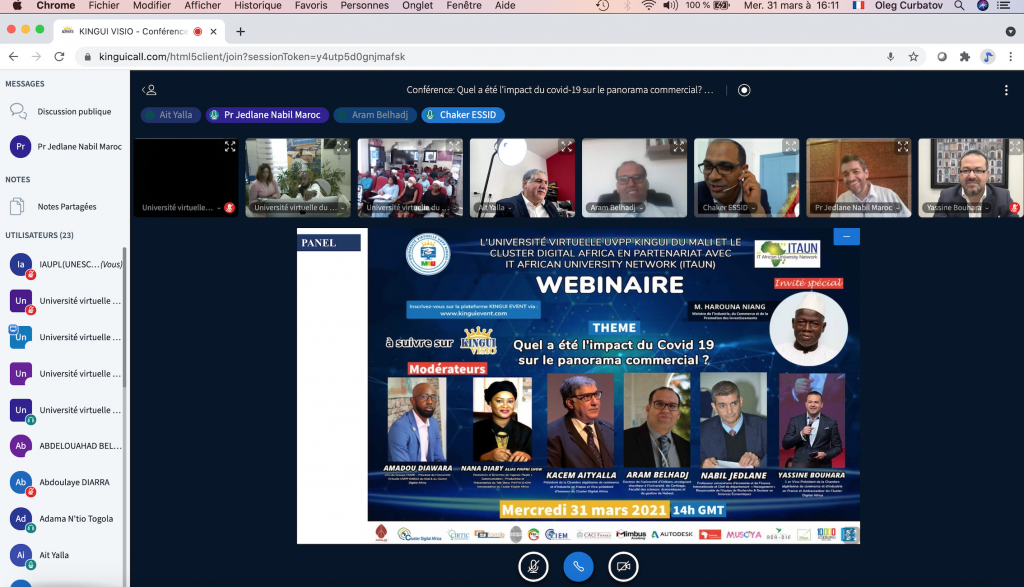Screen dimensions: 1024x587
Task: Open the Historique menu
Action: pyautogui.click(x=258, y=5)
